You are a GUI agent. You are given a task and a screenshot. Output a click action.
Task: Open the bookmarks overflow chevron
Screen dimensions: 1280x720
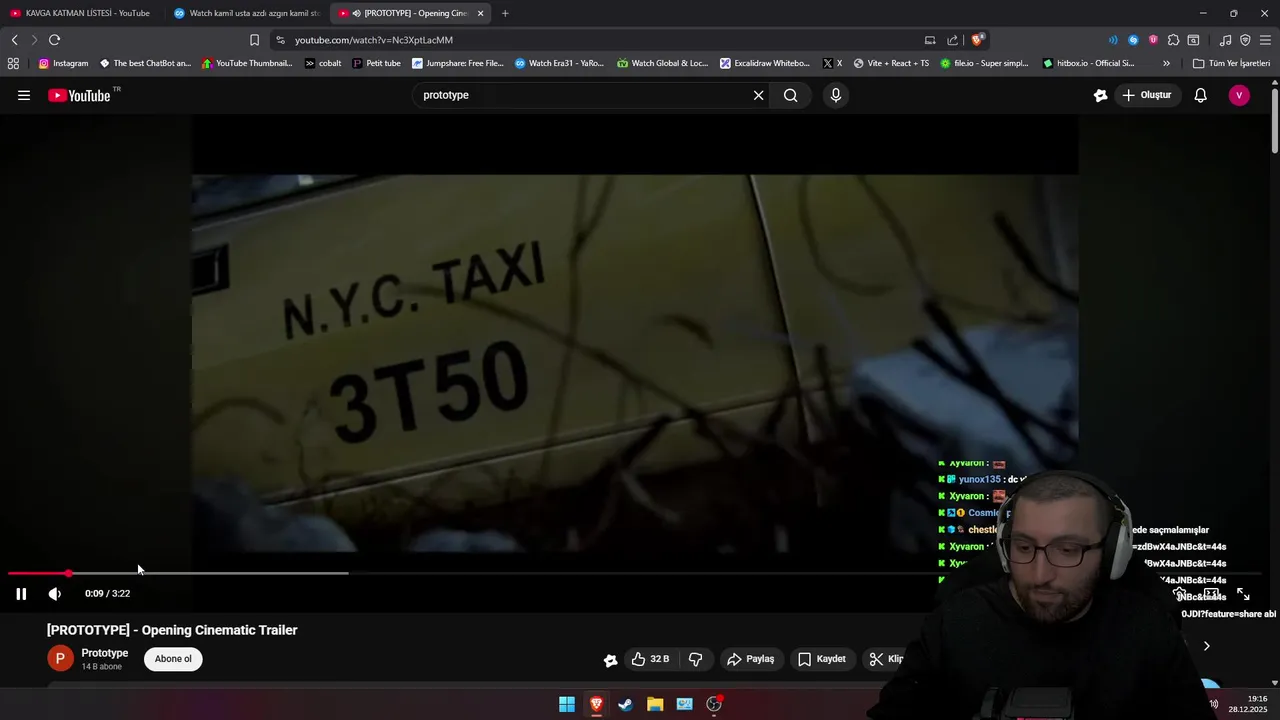click(x=1166, y=63)
